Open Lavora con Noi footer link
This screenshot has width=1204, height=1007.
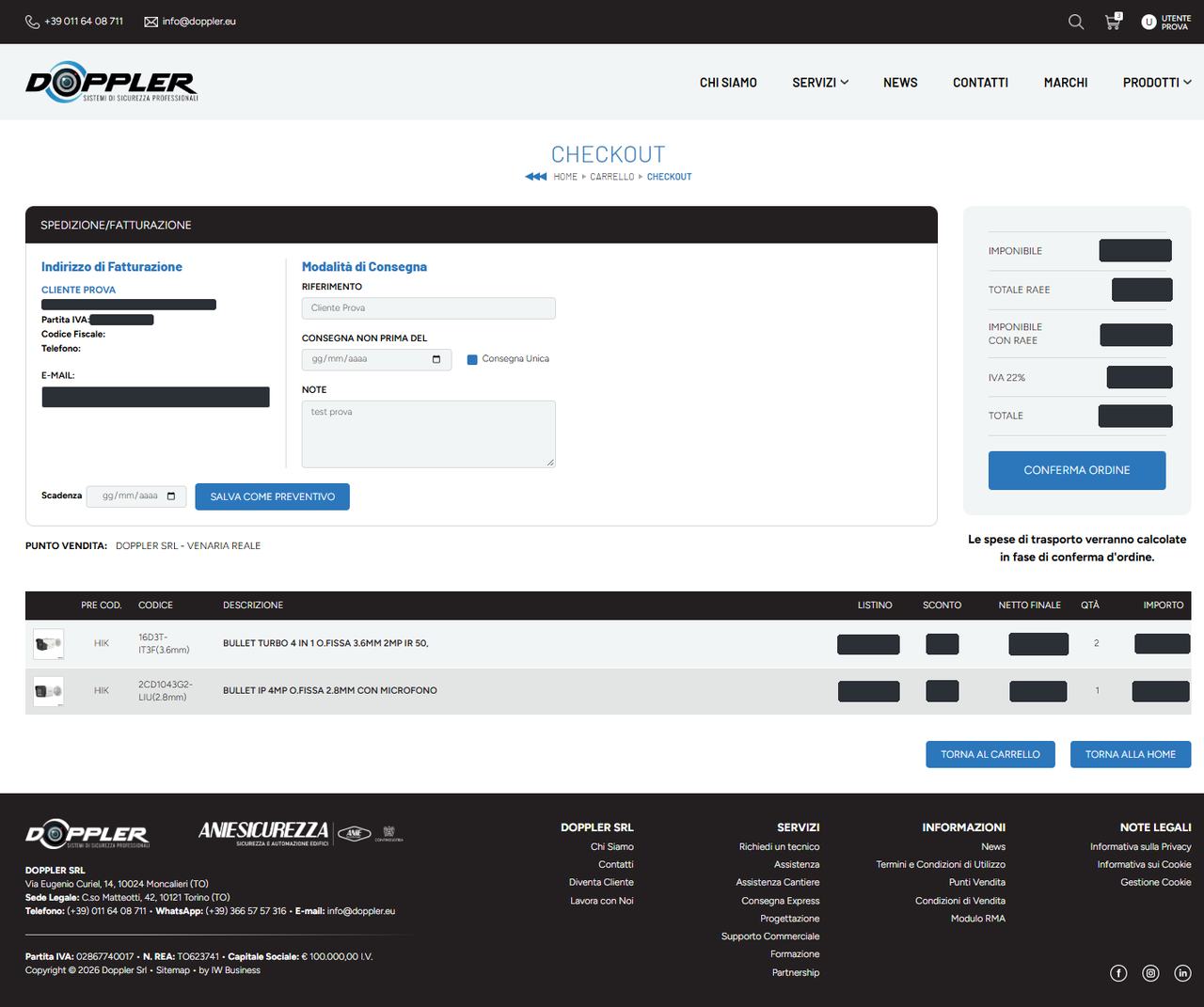pos(602,901)
